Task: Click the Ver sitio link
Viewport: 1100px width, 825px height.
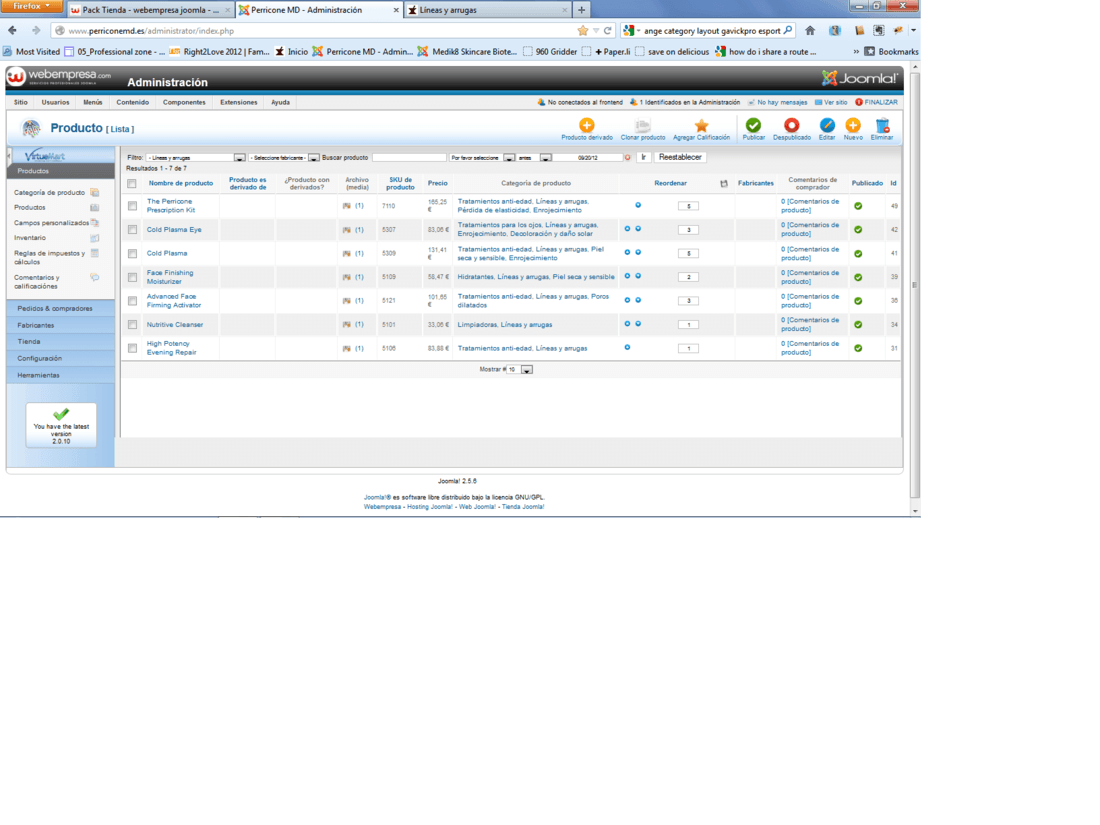Action: pos(831,102)
